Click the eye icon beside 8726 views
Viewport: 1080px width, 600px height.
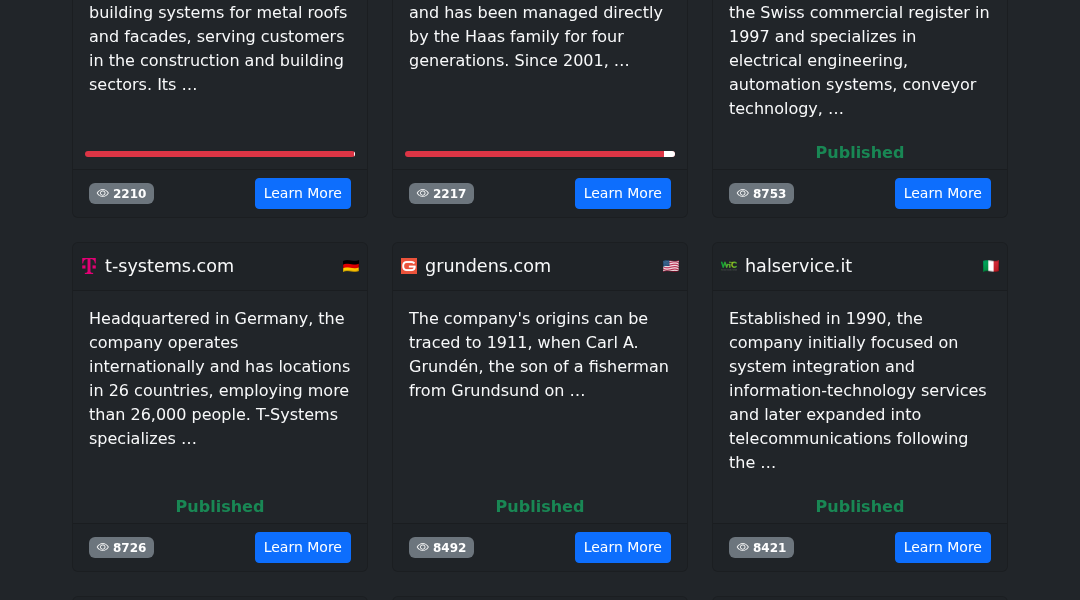click(103, 548)
